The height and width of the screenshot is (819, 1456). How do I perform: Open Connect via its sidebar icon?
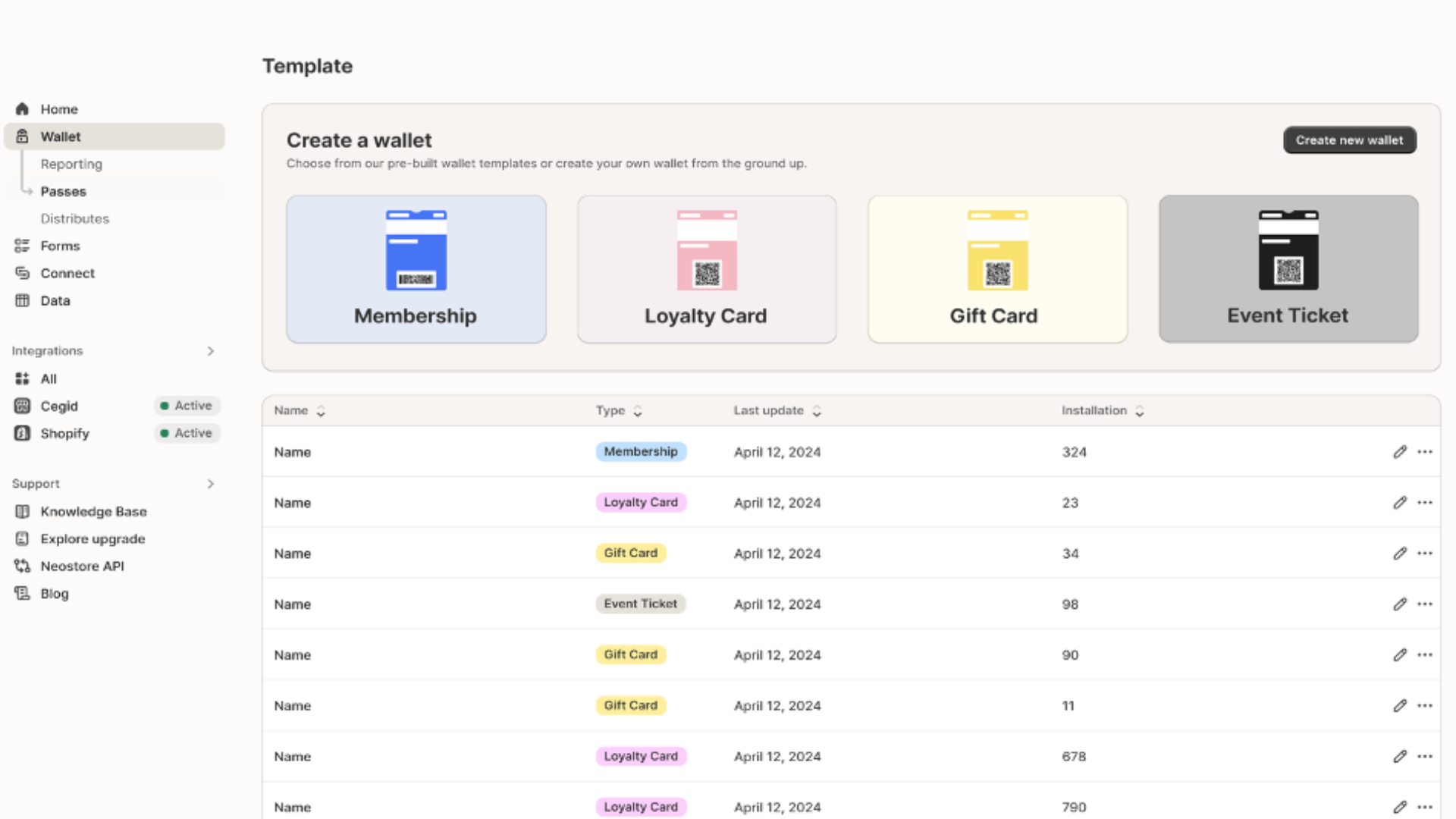pyautogui.click(x=22, y=273)
